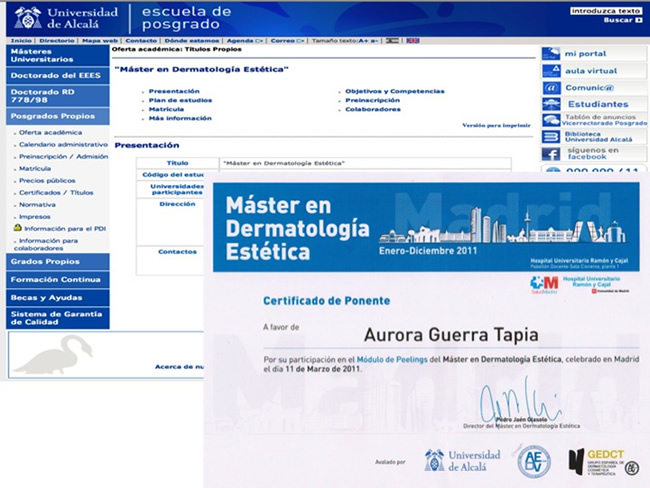Switch language with the UK flag icon
This screenshot has width=650, height=488.
[x=413, y=41]
